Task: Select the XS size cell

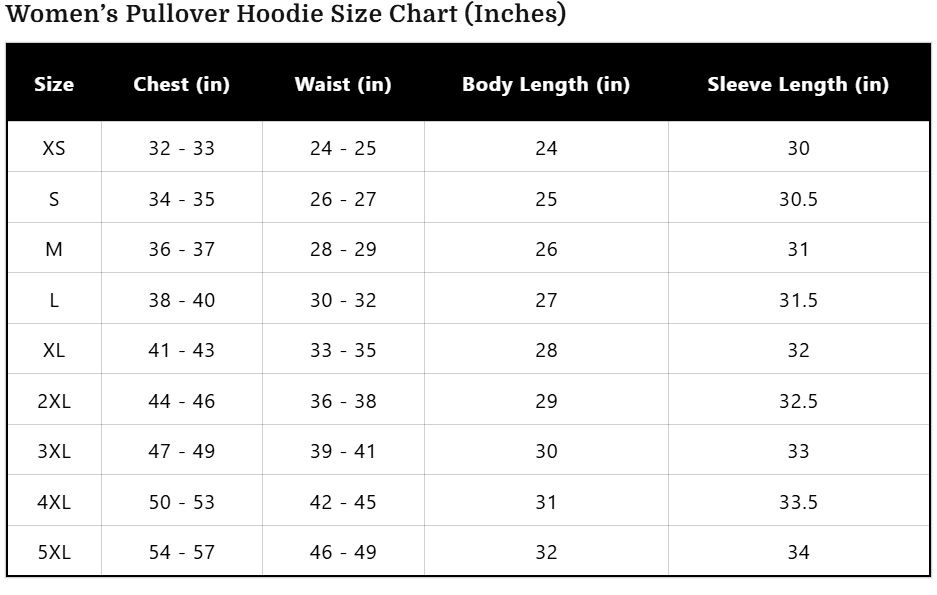Action: pos(54,148)
